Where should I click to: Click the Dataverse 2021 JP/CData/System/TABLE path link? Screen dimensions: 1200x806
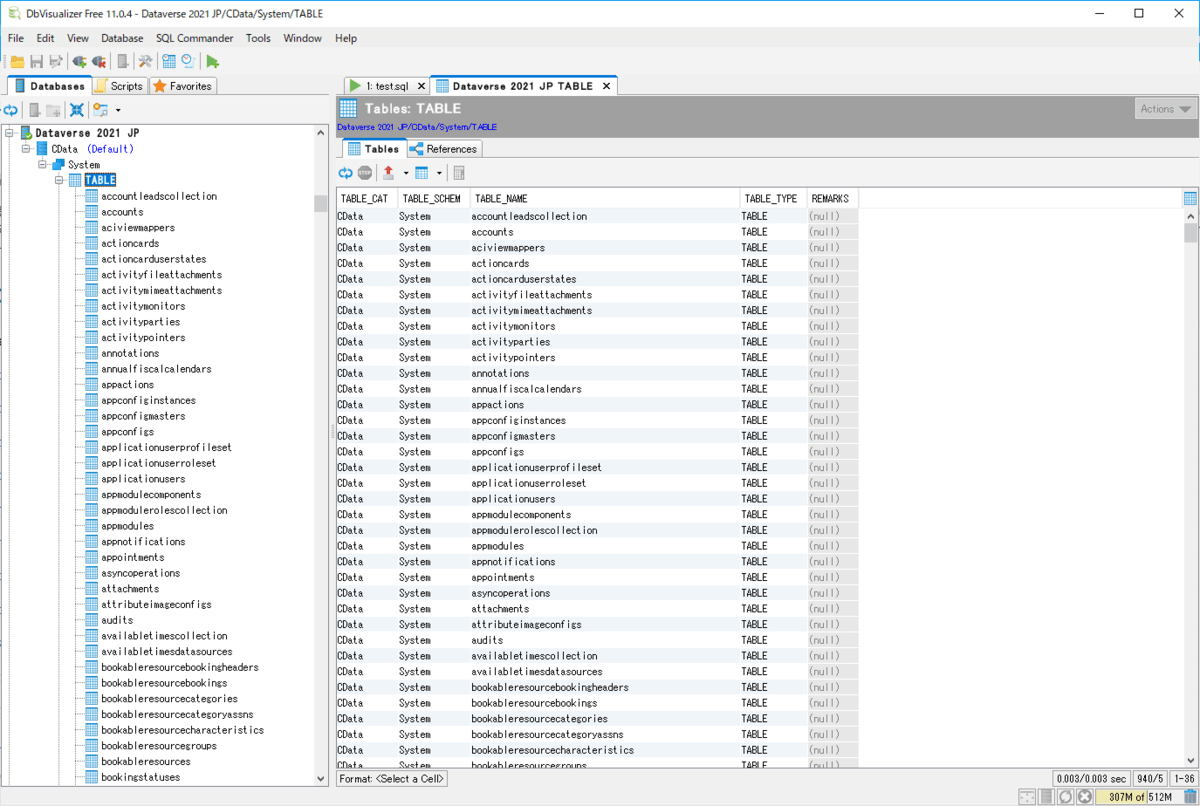[x=416, y=127]
